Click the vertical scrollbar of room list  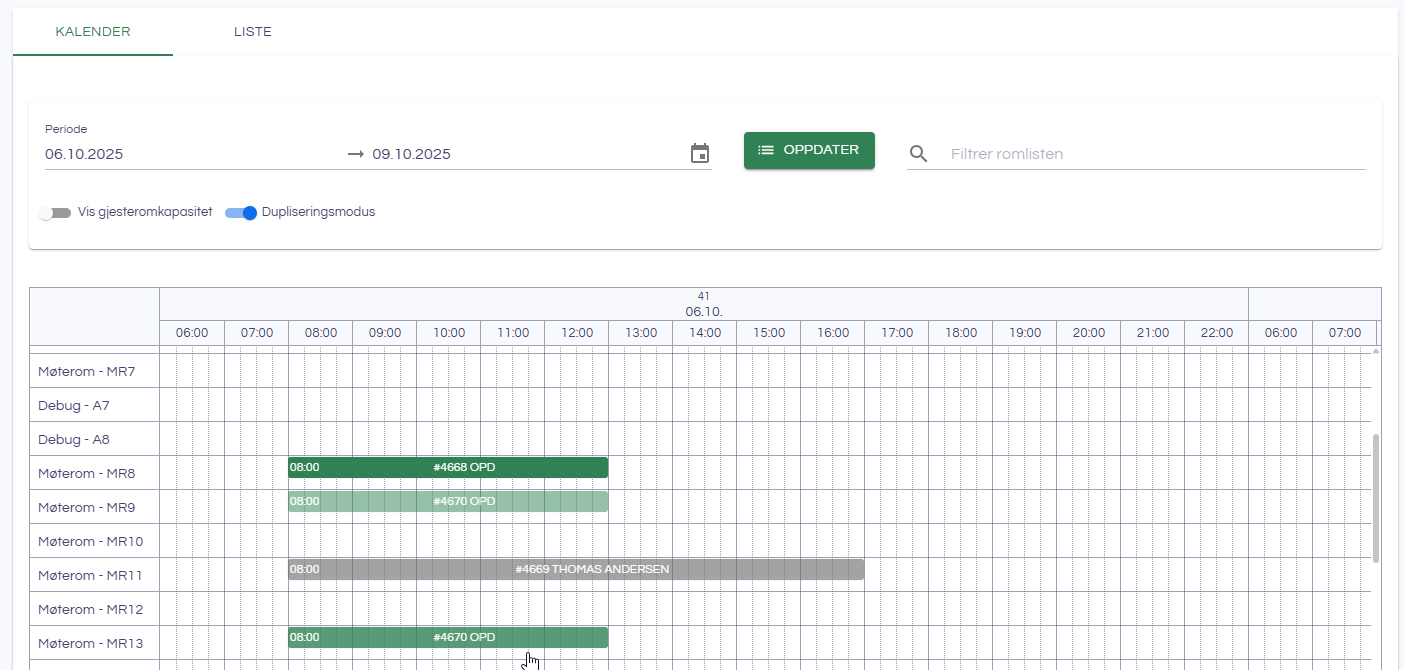(x=1376, y=498)
